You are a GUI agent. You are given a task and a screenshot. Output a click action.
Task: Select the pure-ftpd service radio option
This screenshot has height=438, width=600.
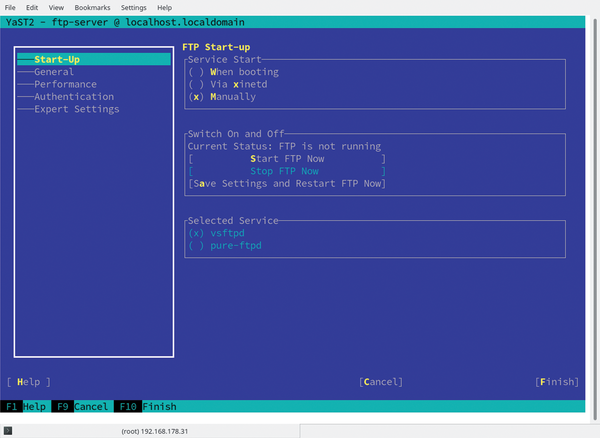tap(225, 246)
